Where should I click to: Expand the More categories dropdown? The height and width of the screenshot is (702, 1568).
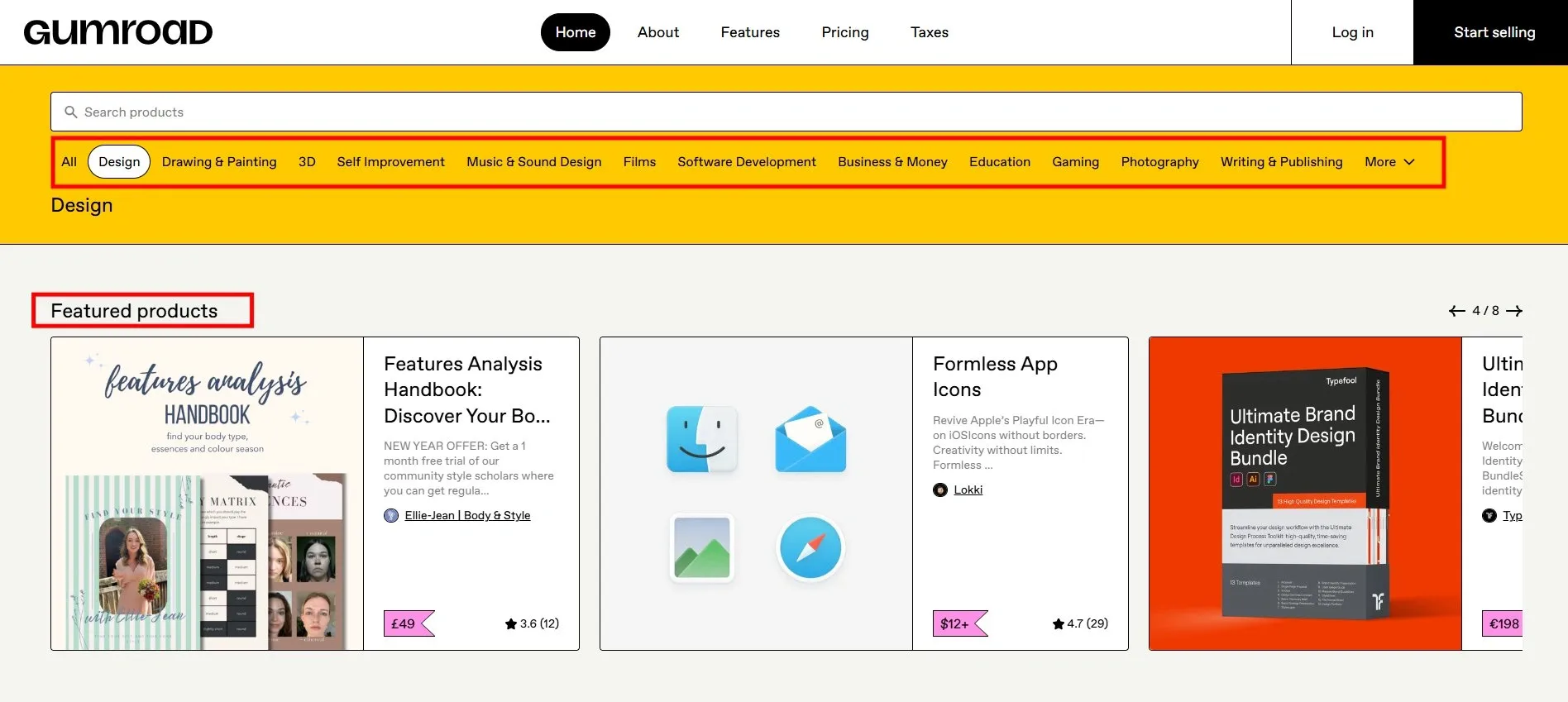tap(1389, 162)
